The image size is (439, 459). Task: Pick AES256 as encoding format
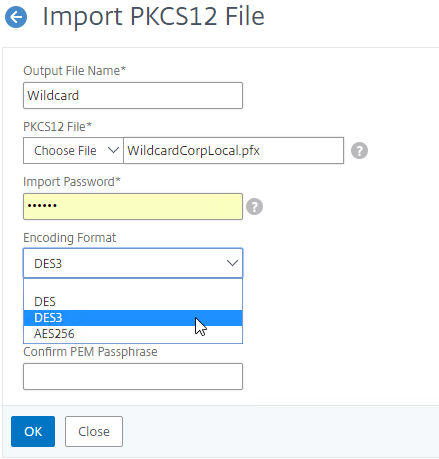[133, 334]
